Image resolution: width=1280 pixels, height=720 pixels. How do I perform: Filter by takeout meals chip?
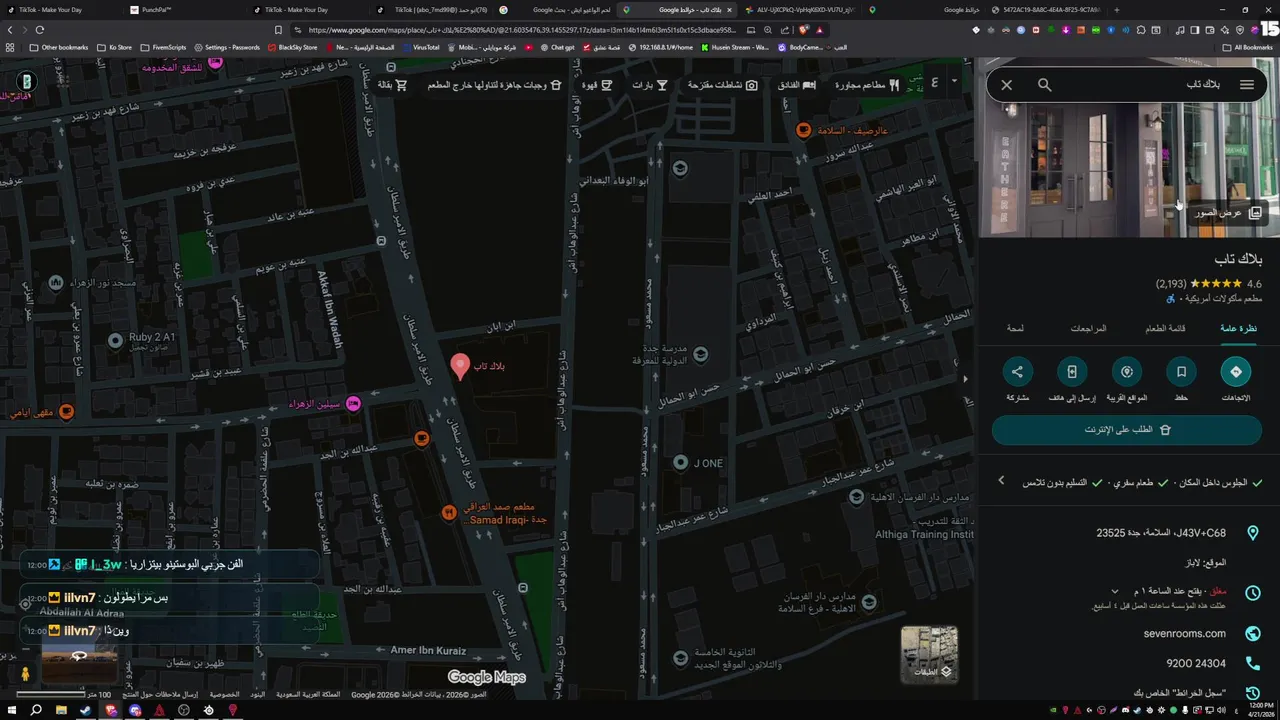[494, 85]
